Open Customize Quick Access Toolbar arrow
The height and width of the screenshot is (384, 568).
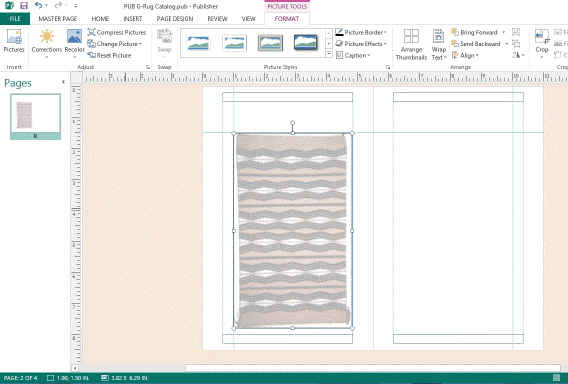tap(76, 6)
